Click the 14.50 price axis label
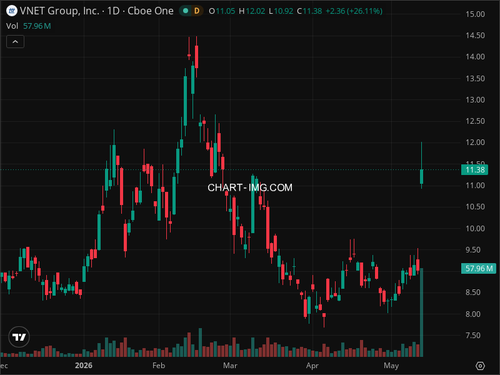The image size is (500, 375). pyautogui.click(x=475, y=35)
